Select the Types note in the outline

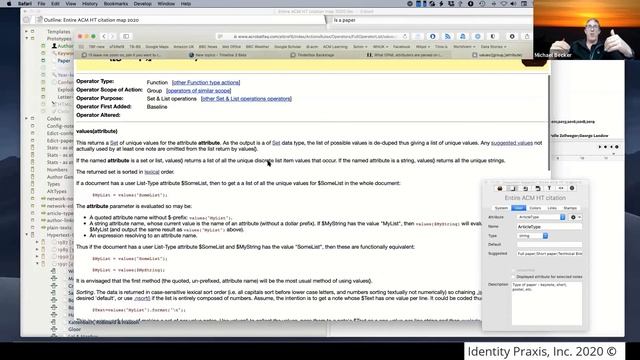tap(53, 184)
